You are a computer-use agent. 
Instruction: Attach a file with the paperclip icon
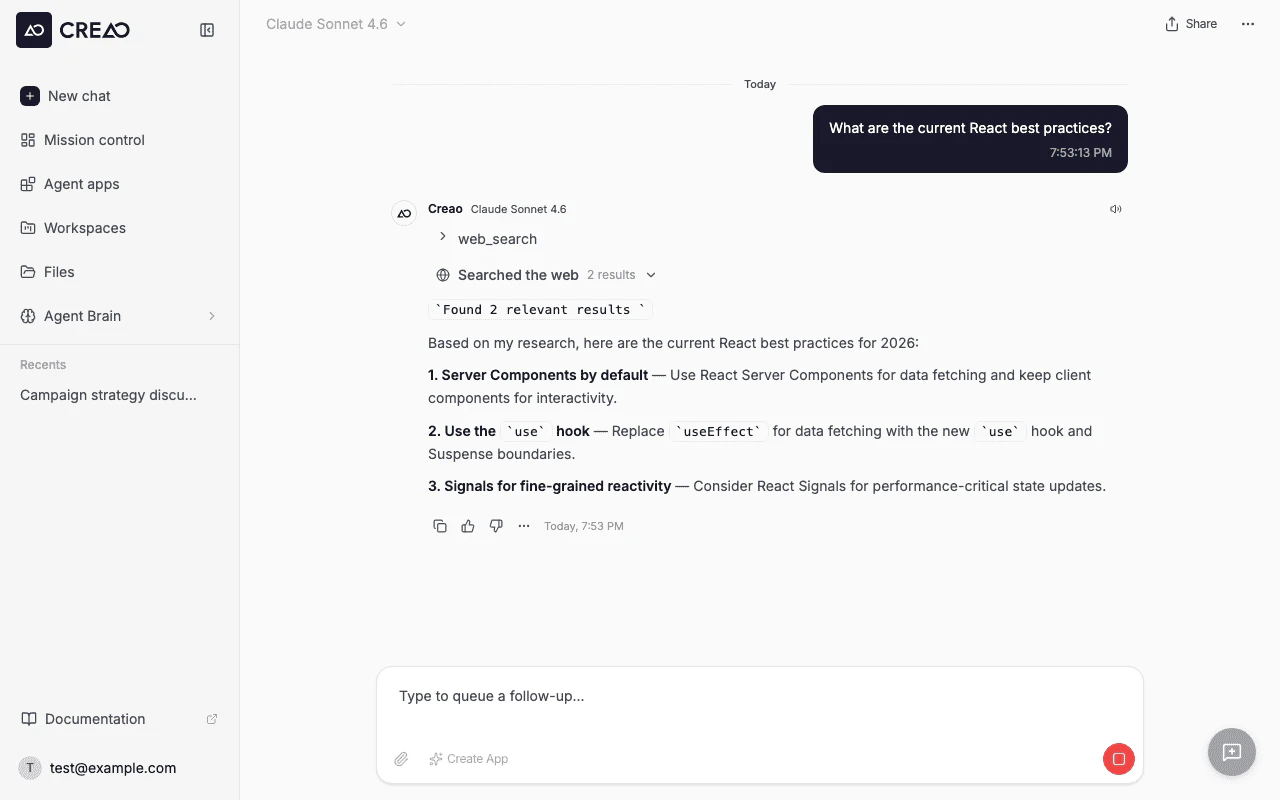(401, 759)
